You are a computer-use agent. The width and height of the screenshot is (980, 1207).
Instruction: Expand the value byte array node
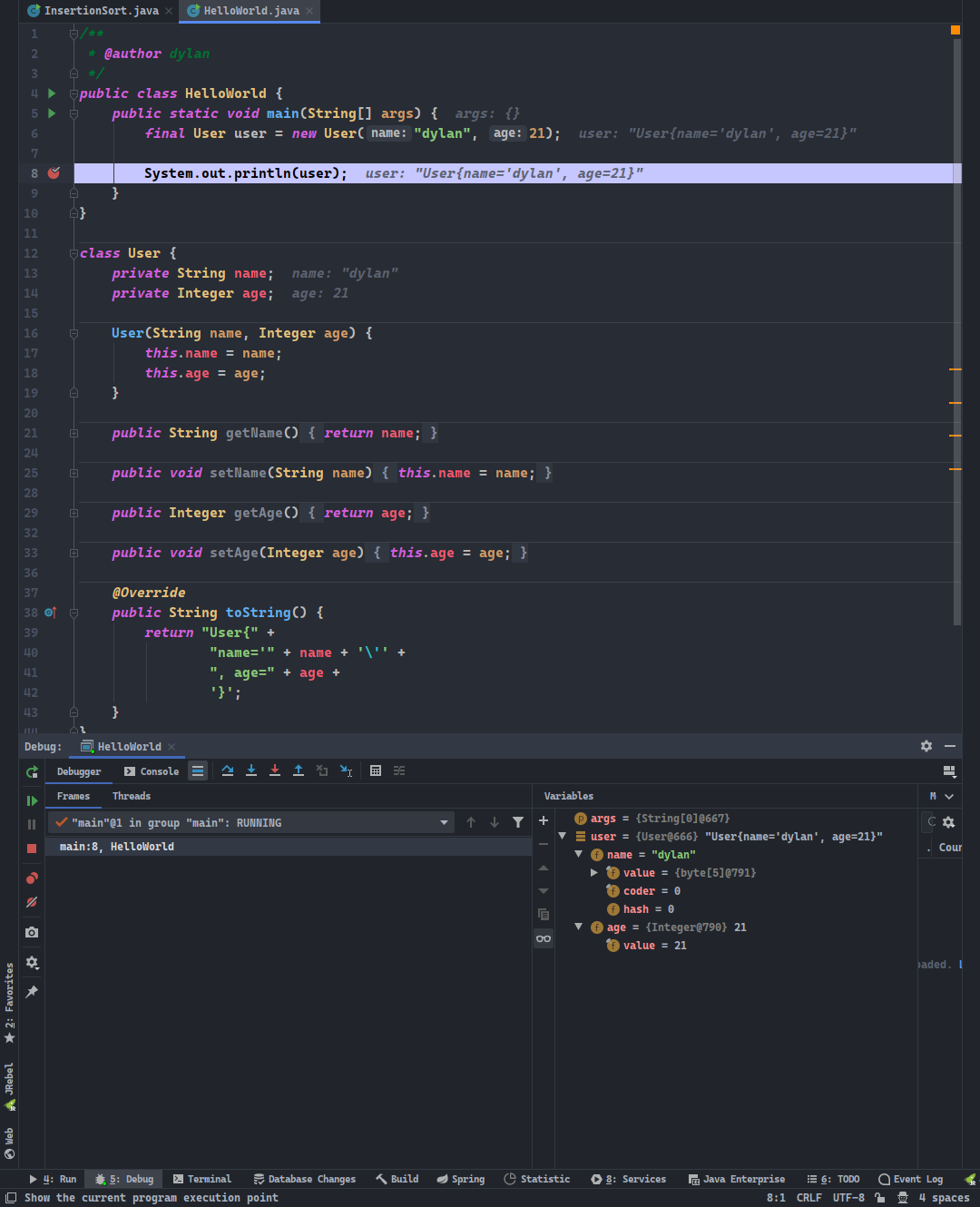pyautogui.click(x=594, y=873)
